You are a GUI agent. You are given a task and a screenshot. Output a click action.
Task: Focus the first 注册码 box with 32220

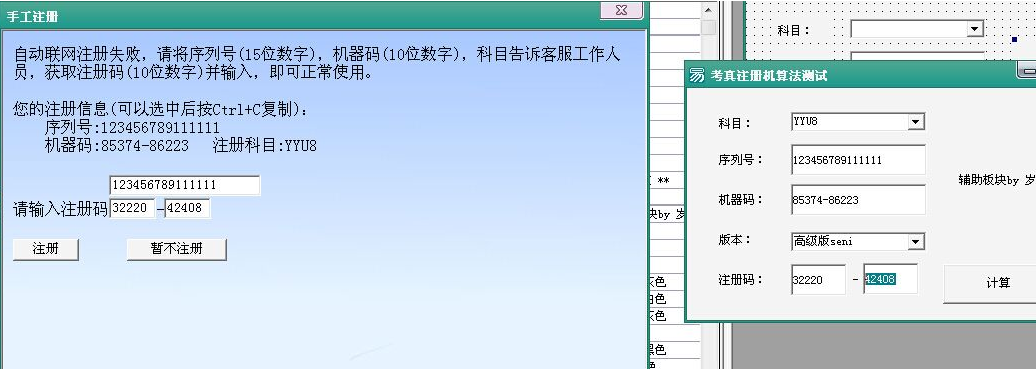point(818,279)
